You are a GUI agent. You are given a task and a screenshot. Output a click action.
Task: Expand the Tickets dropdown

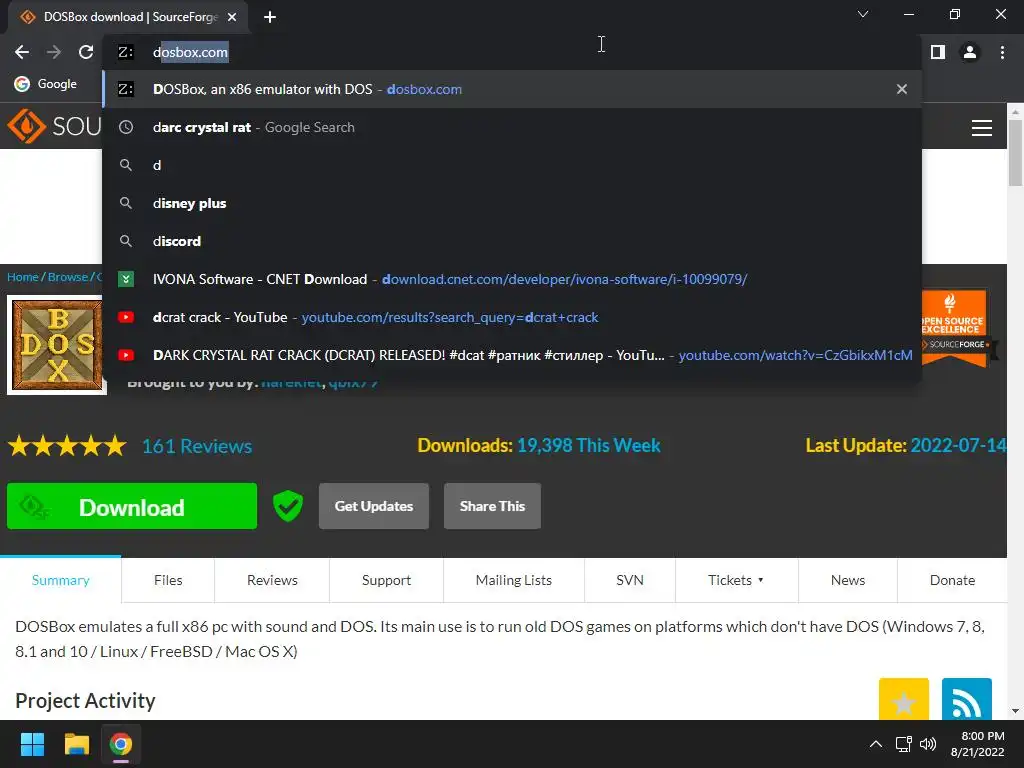(x=736, y=580)
